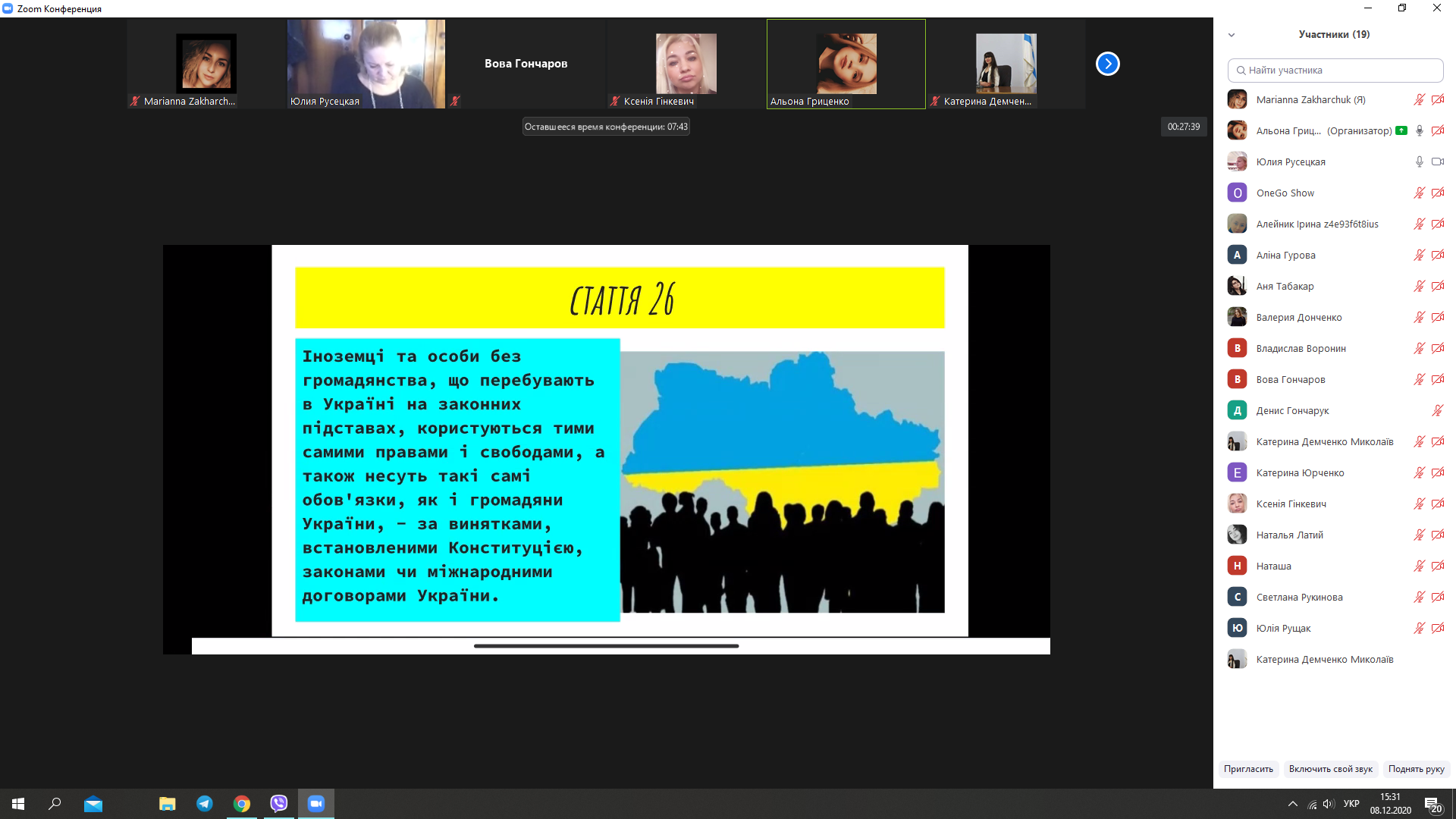Open Google Chrome from the taskbar
This screenshot has width=1456, height=819.
coord(242,804)
